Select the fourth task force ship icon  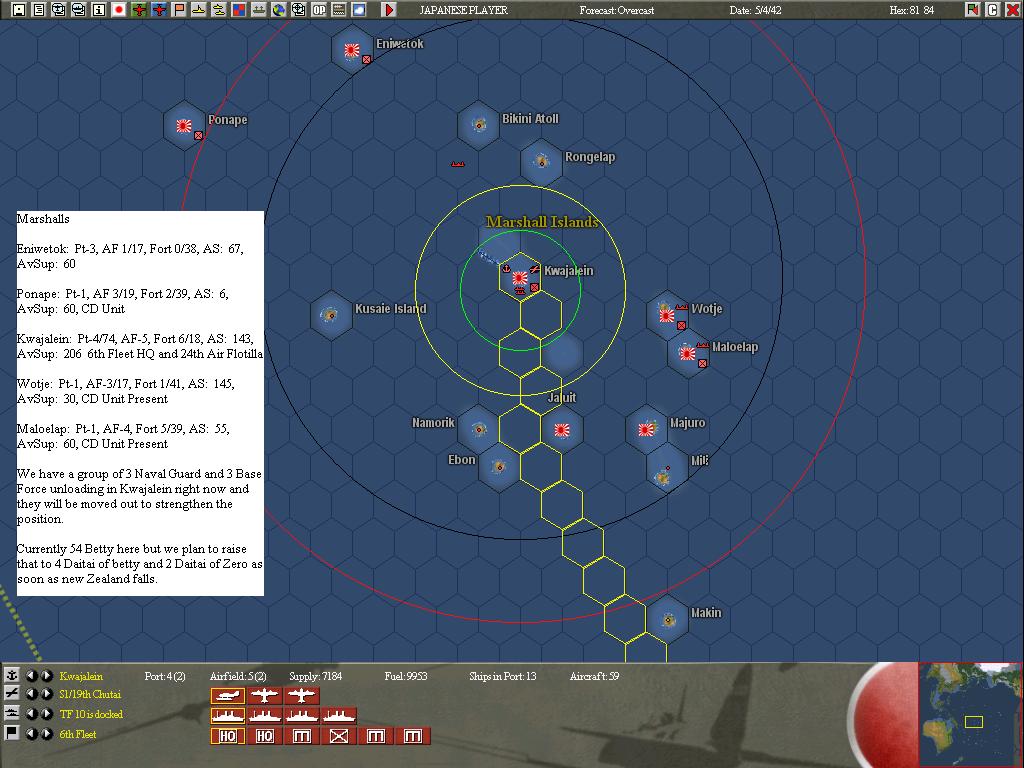point(339,716)
